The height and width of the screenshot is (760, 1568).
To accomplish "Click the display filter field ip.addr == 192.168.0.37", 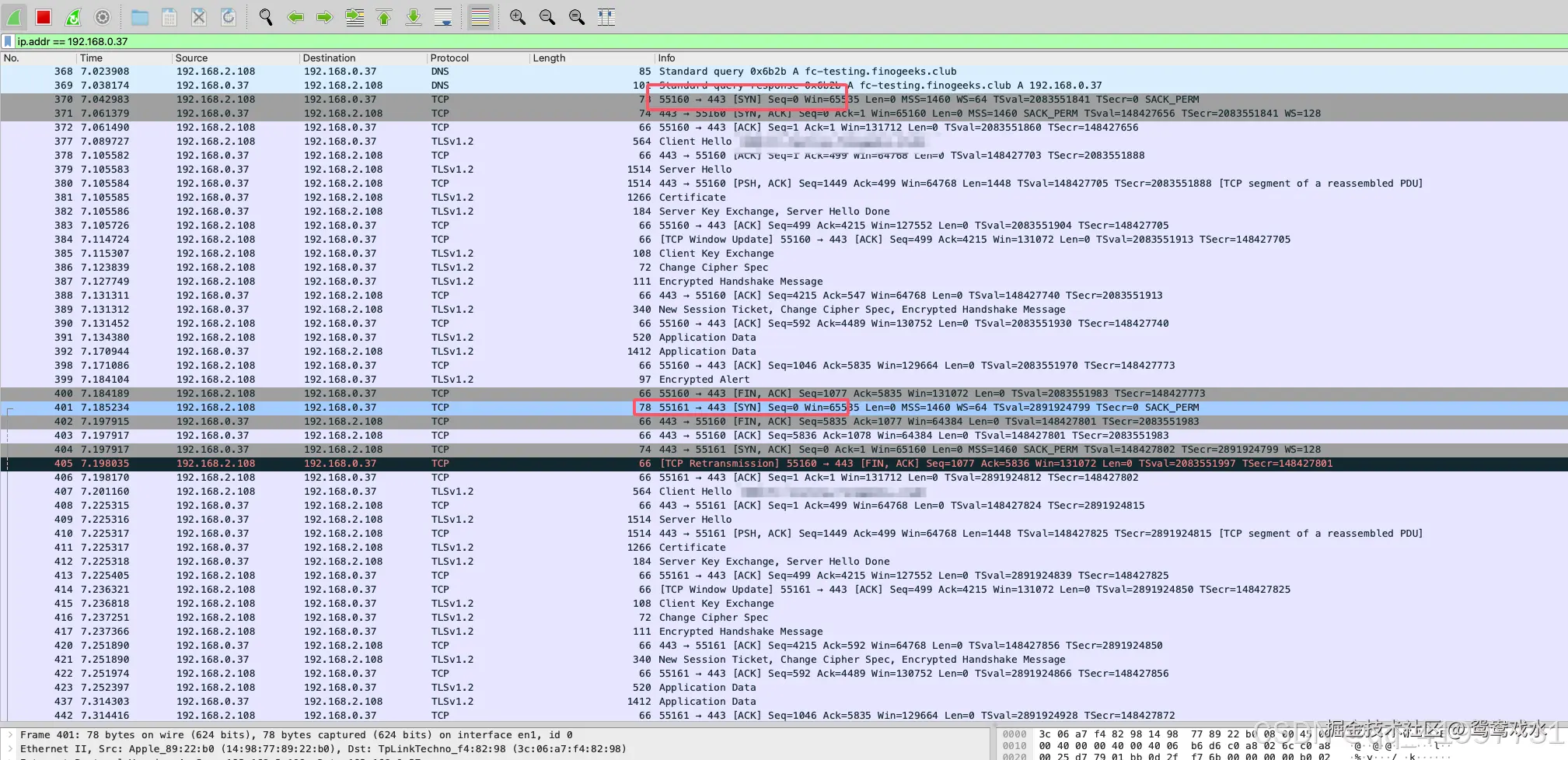I will pos(789,41).
